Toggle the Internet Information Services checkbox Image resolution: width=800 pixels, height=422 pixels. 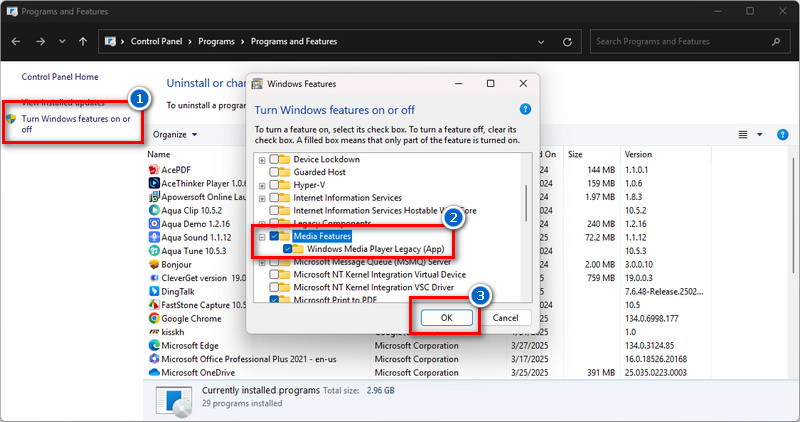click(274, 197)
